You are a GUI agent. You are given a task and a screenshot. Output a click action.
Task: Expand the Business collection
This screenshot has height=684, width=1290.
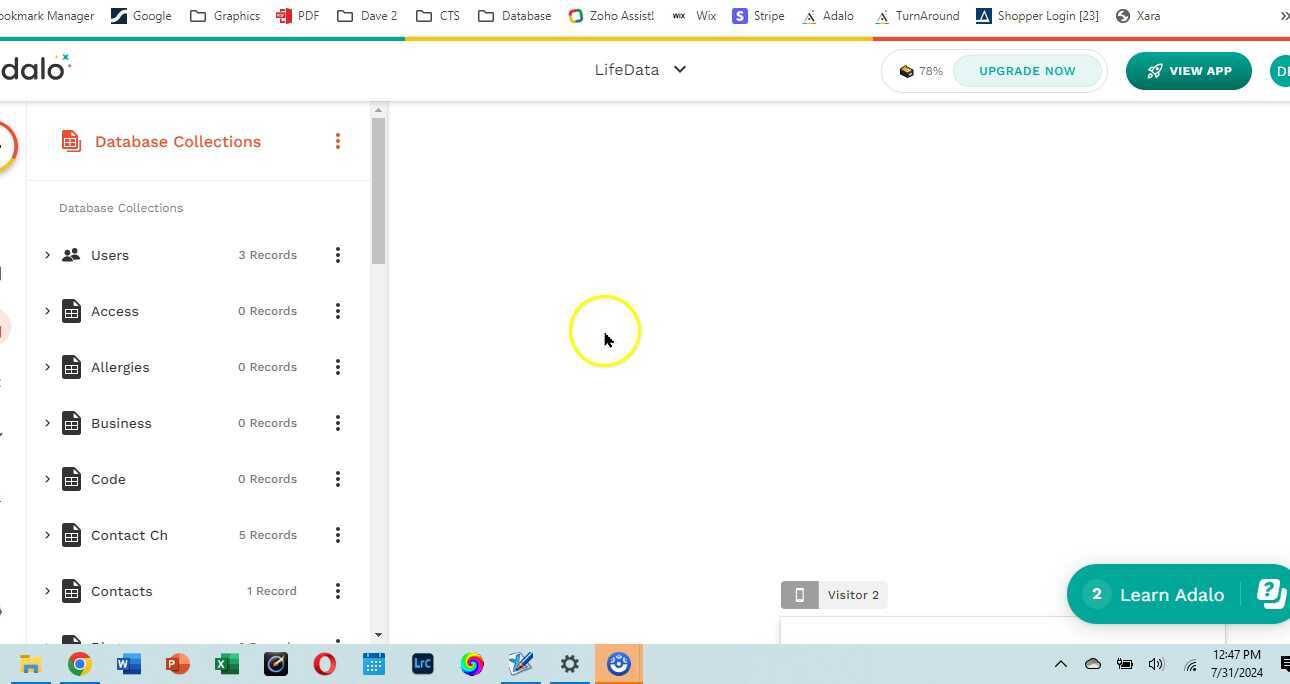click(x=47, y=423)
